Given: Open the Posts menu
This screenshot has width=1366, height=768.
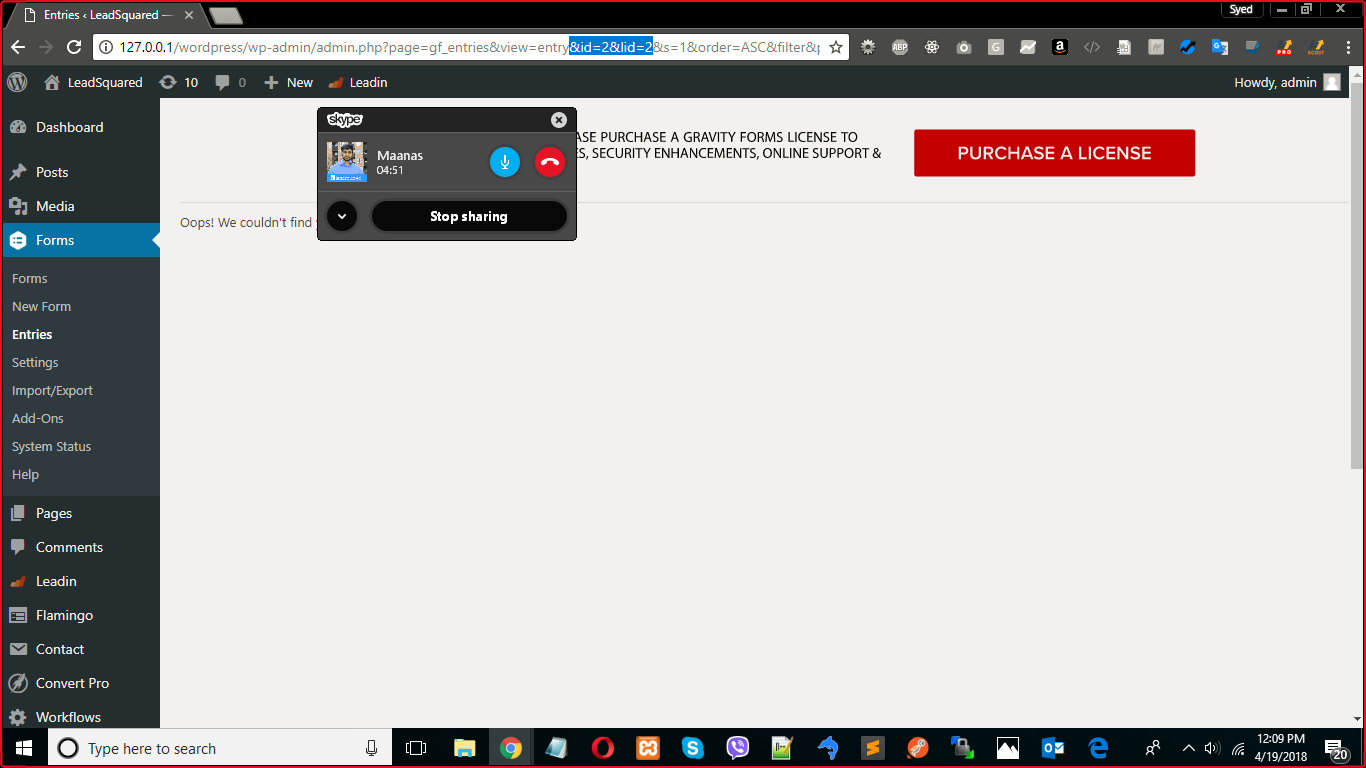Looking at the screenshot, I should point(80,172).
